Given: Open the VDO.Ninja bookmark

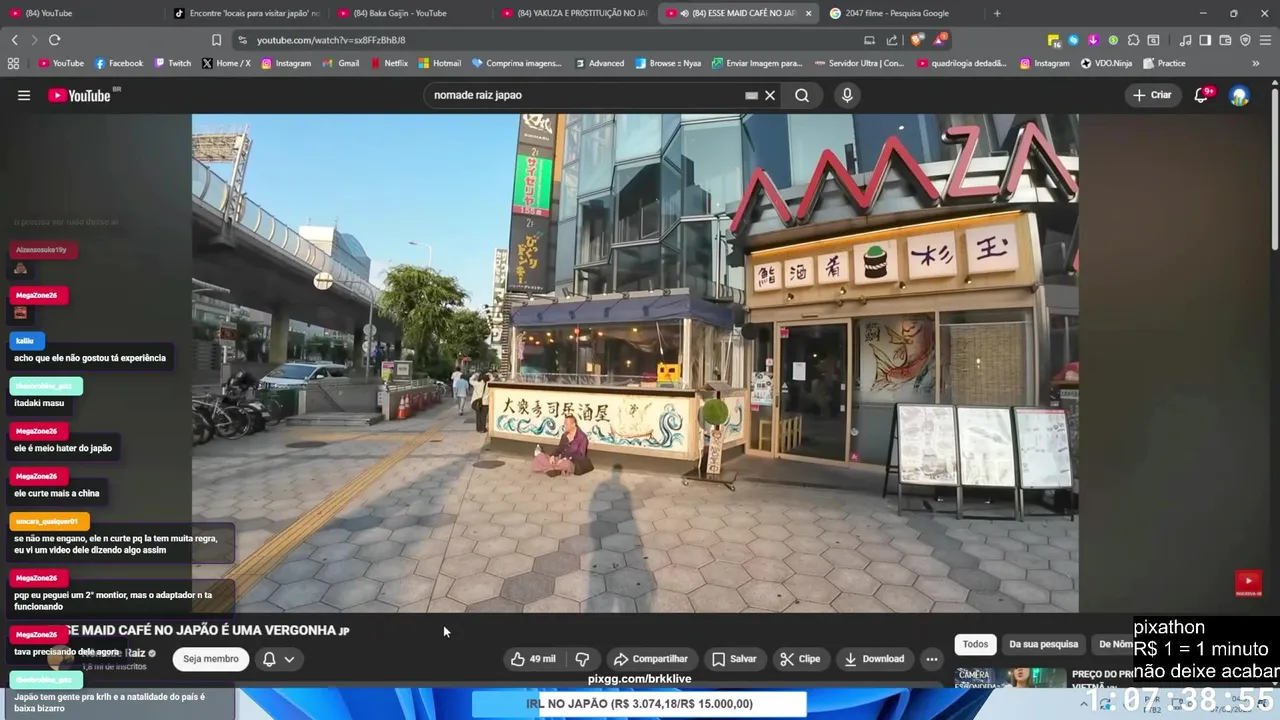Looking at the screenshot, I should pos(1106,63).
